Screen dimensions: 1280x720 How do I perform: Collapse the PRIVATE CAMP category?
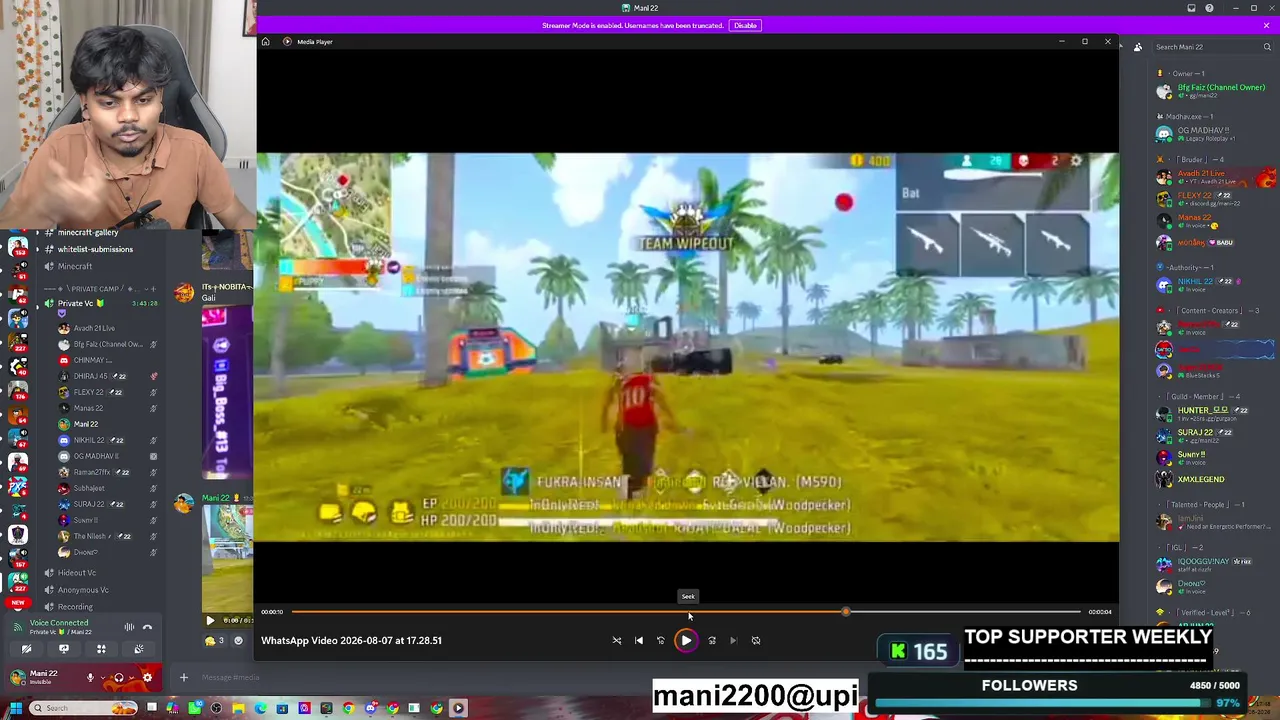coord(95,288)
